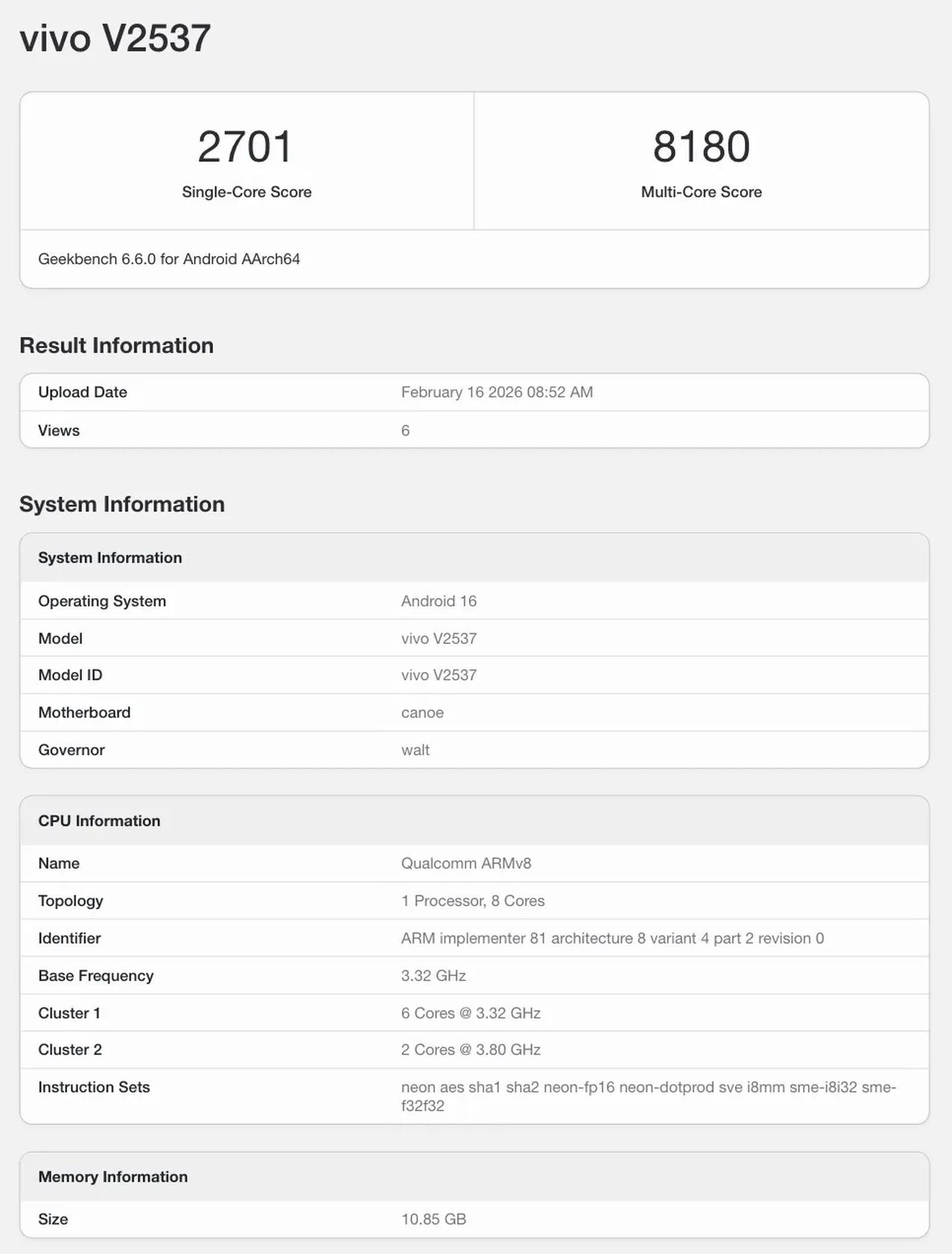Select the Operating System Android 16 entry
This screenshot has height=1254, width=952.
439,601
